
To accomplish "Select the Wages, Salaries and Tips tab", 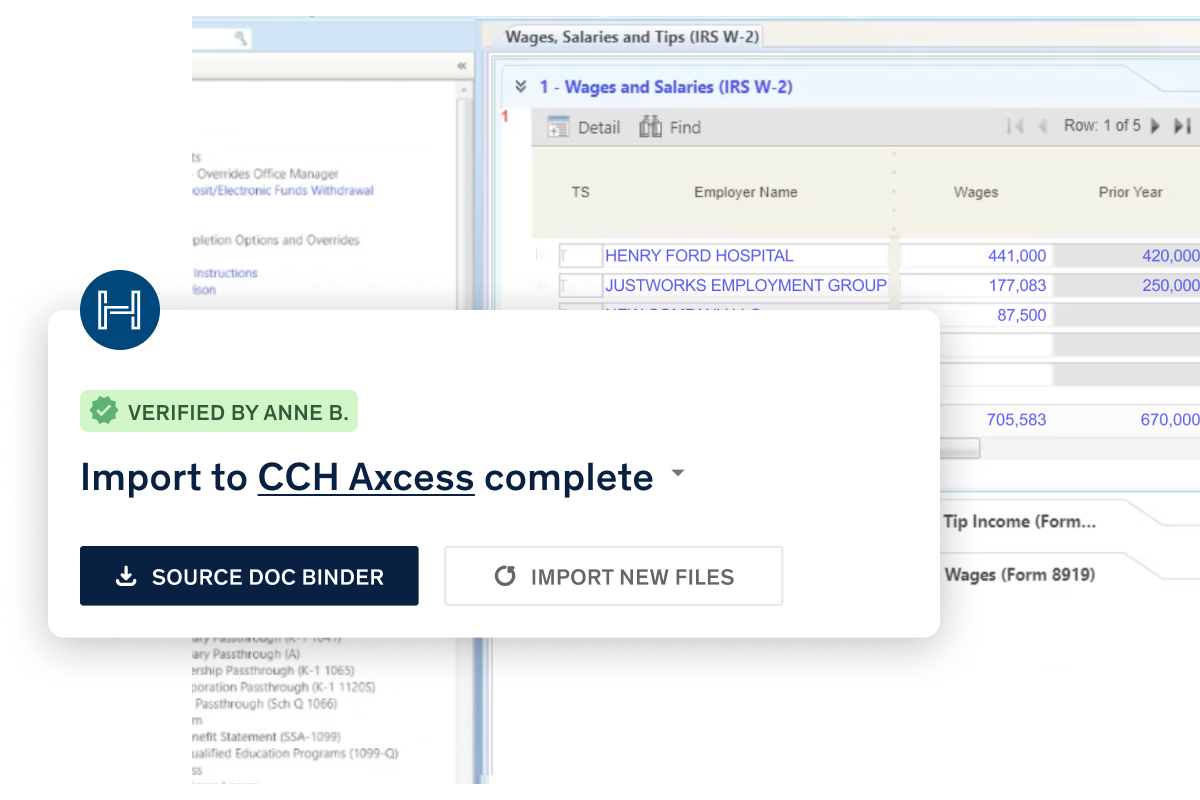I will coord(631,37).
